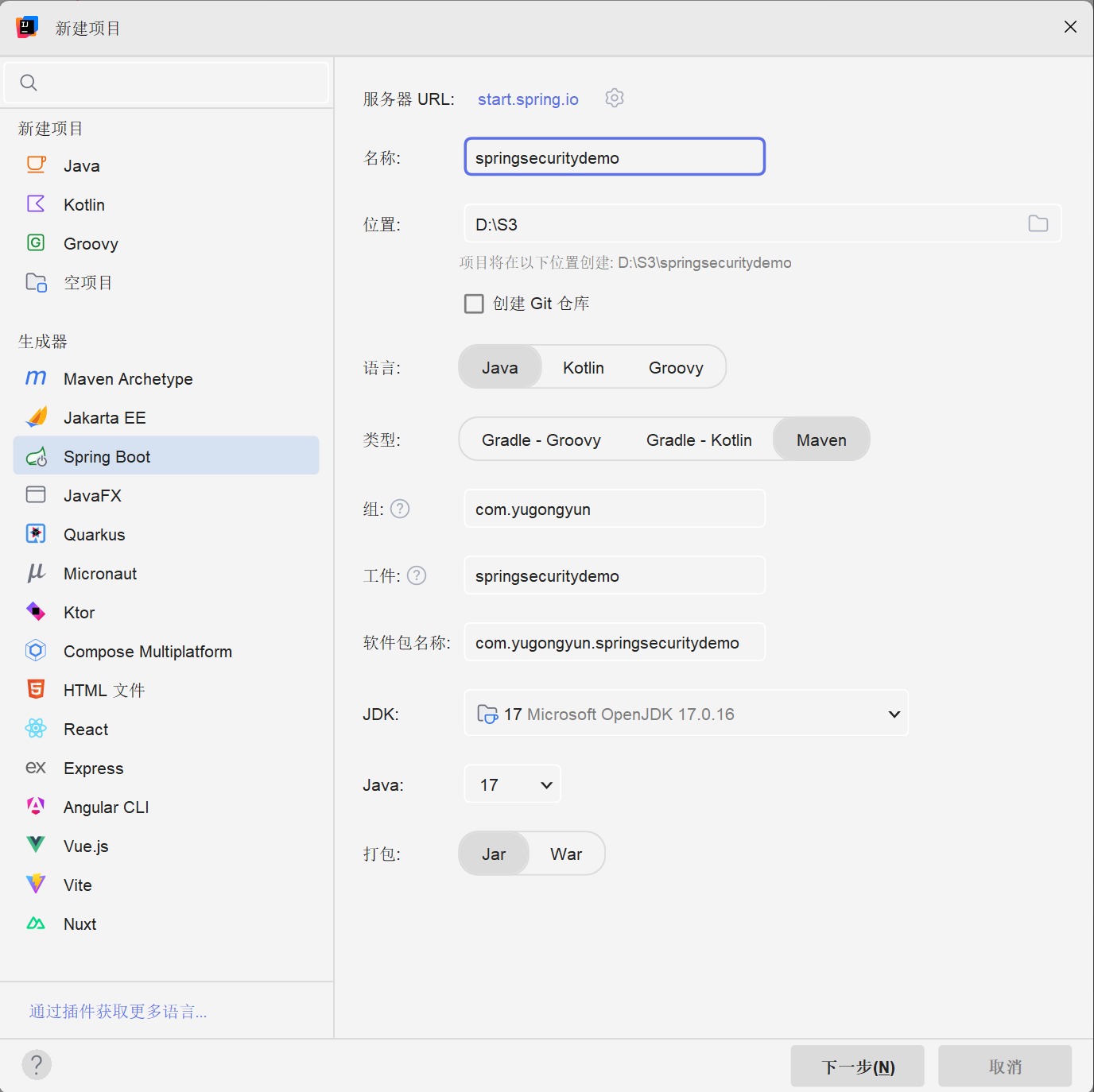Click the server URL settings gear icon
The image size is (1094, 1092).
pyautogui.click(x=614, y=98)
